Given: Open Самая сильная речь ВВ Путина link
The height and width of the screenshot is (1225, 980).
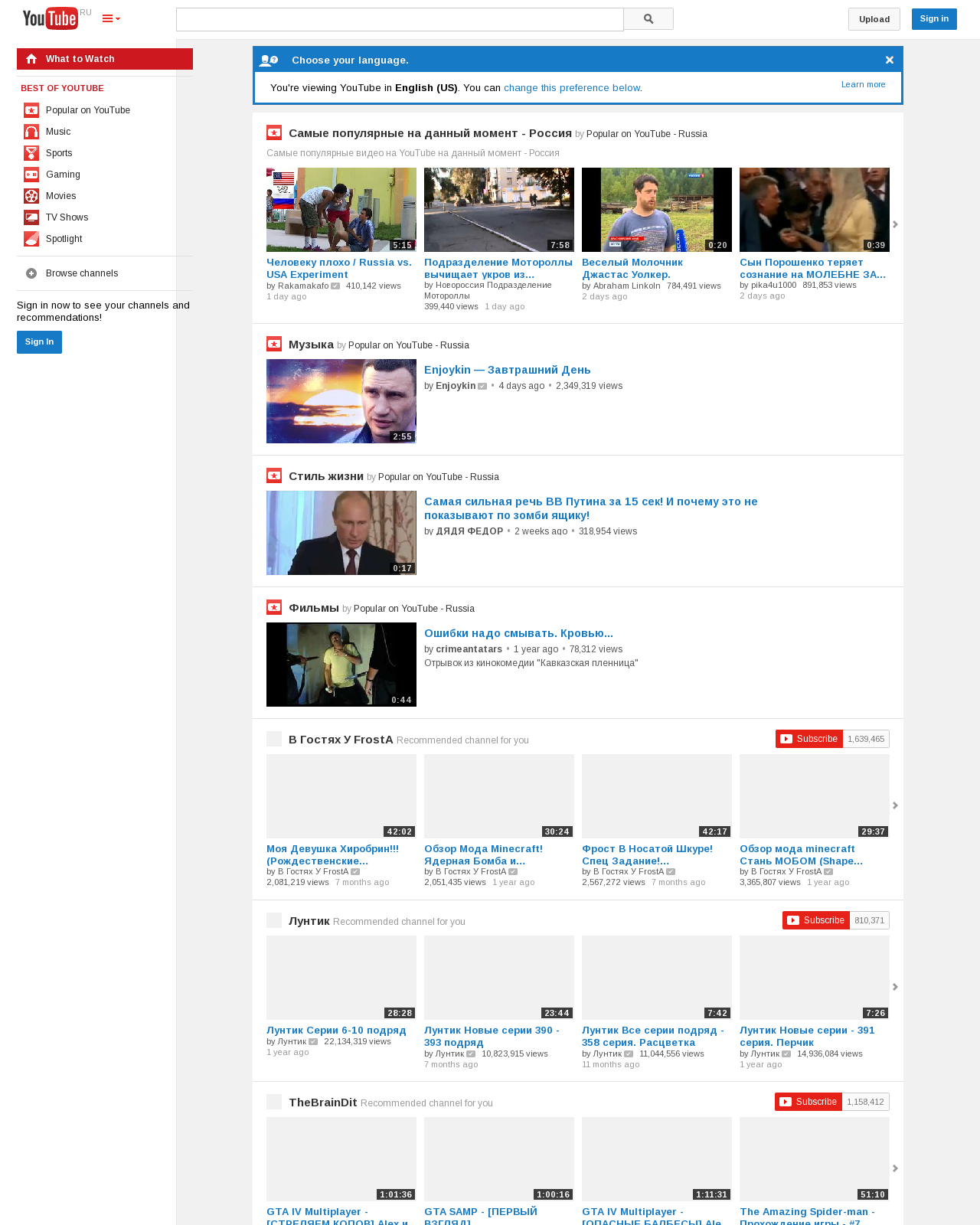Looking at the screenshot, I should point(591,508).
